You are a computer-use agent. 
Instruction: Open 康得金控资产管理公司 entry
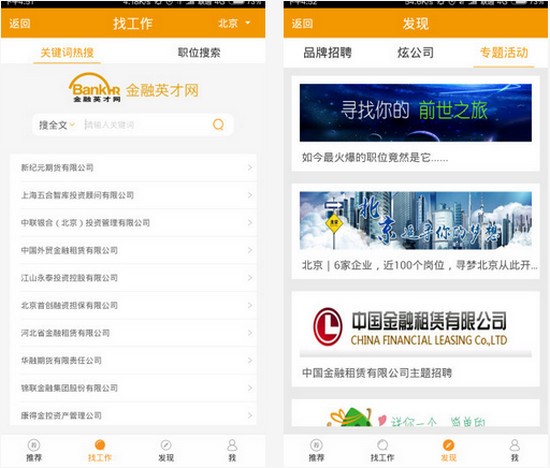133,415
